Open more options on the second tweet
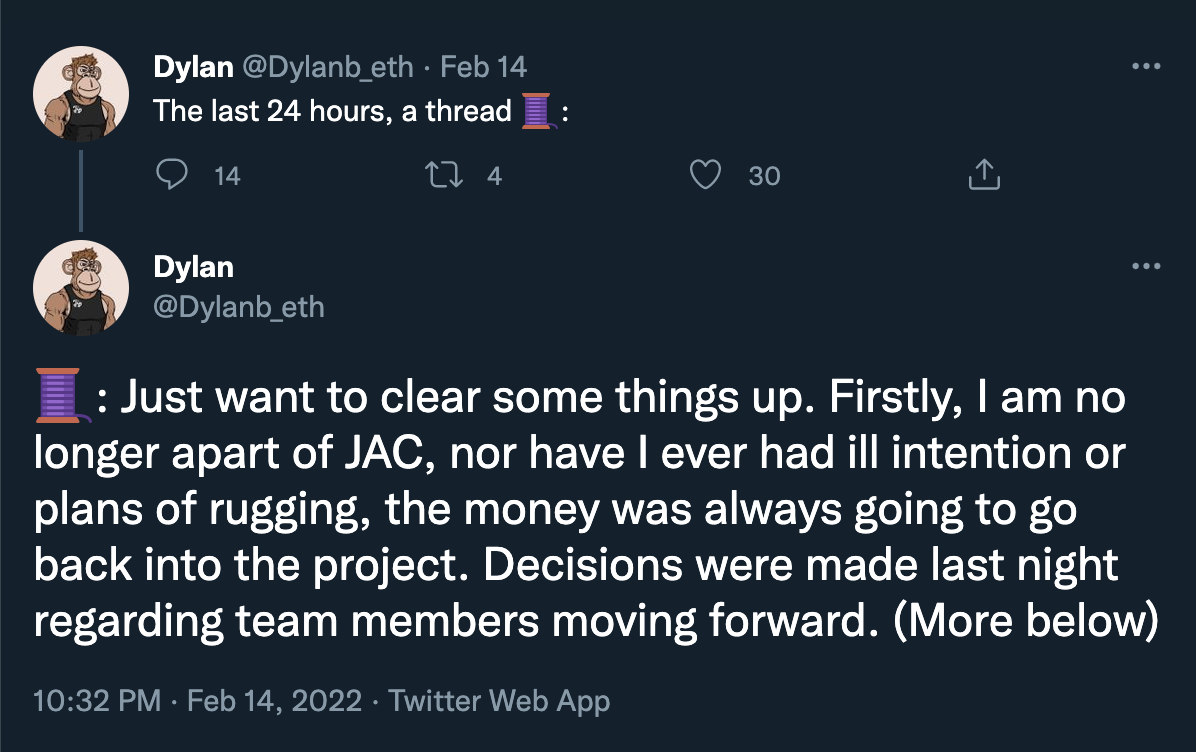The width and height of the screenshot is (1196, 752). pos(1145,267)
